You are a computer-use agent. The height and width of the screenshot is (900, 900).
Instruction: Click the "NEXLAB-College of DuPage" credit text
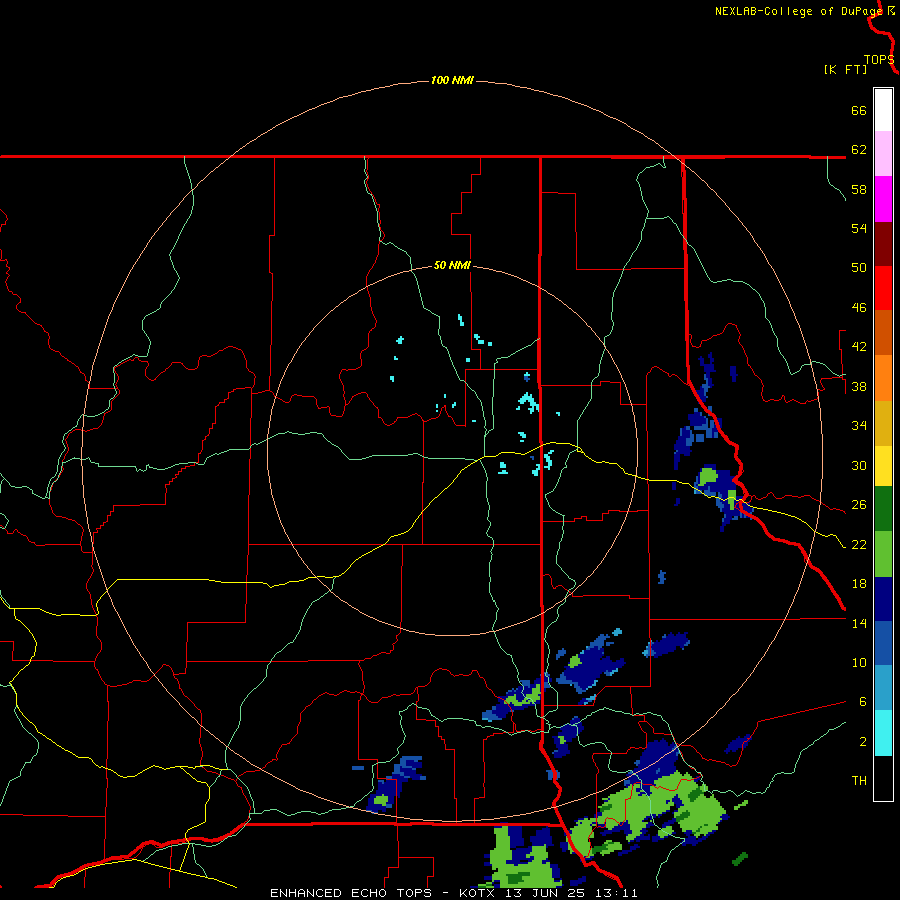pos(799,11)
